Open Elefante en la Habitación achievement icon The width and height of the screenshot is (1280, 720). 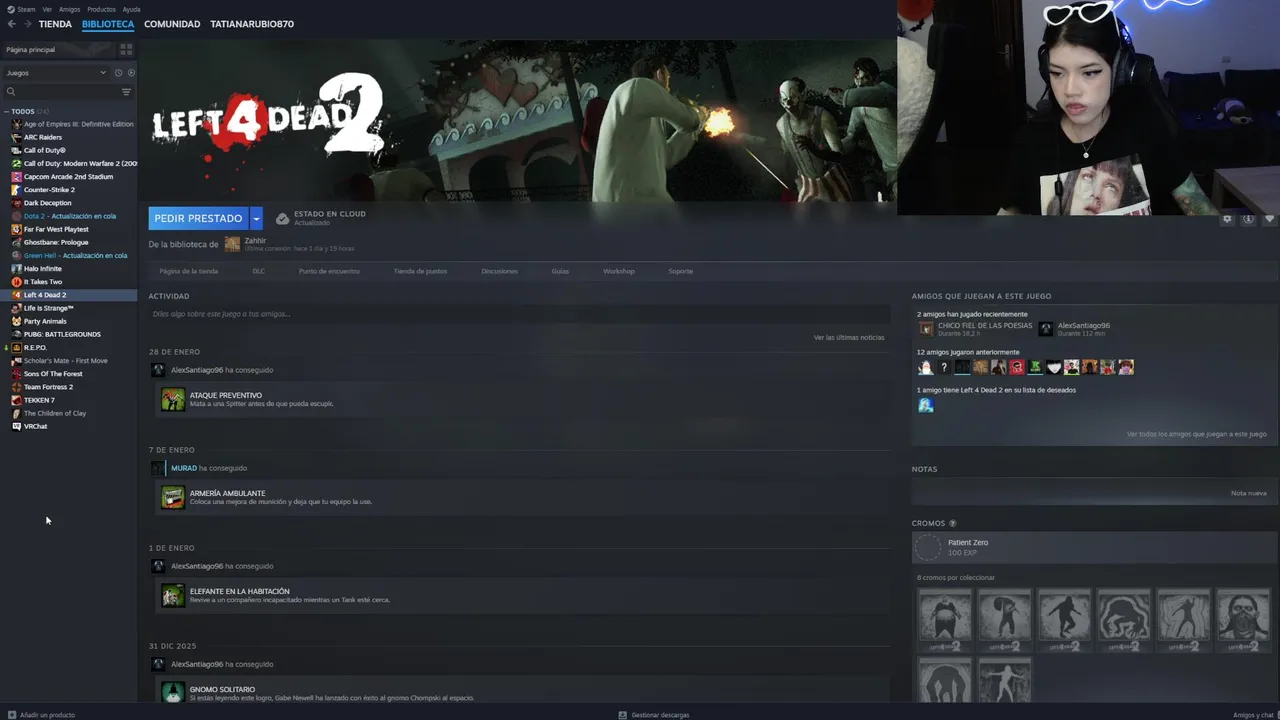pyautogui.click(x=173, y=595)
